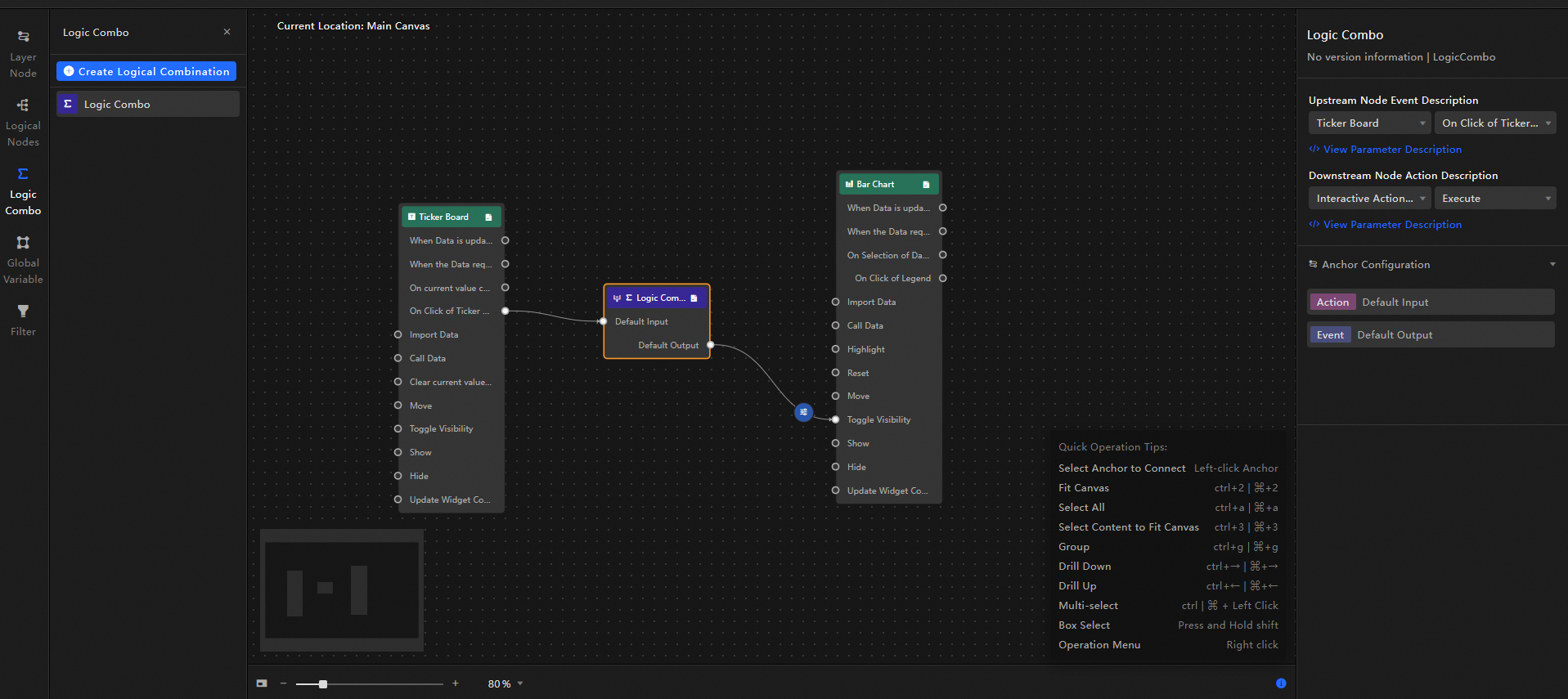Click Bar Chart's 'On Selection of Da...' output anchor
The image size is (1568, 699).
click(x=943, y=255)
